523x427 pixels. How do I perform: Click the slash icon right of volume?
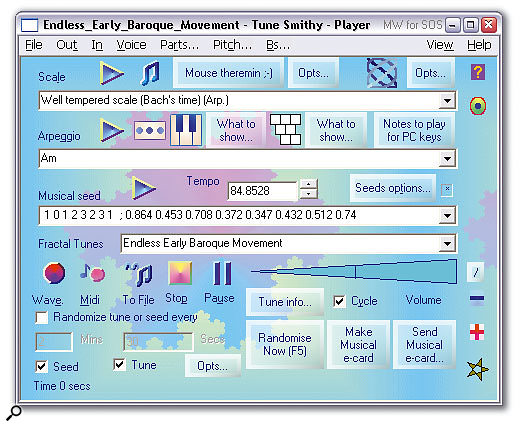click(476, 272)
